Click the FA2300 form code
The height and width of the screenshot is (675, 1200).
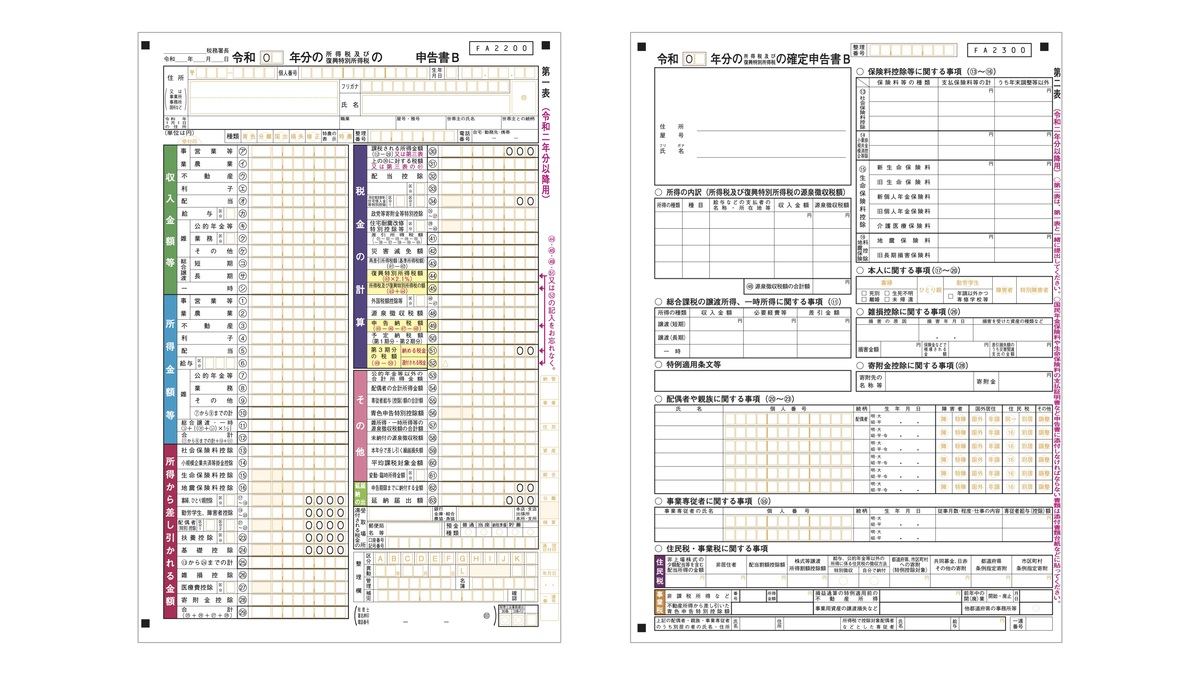[x=998, y=49]
